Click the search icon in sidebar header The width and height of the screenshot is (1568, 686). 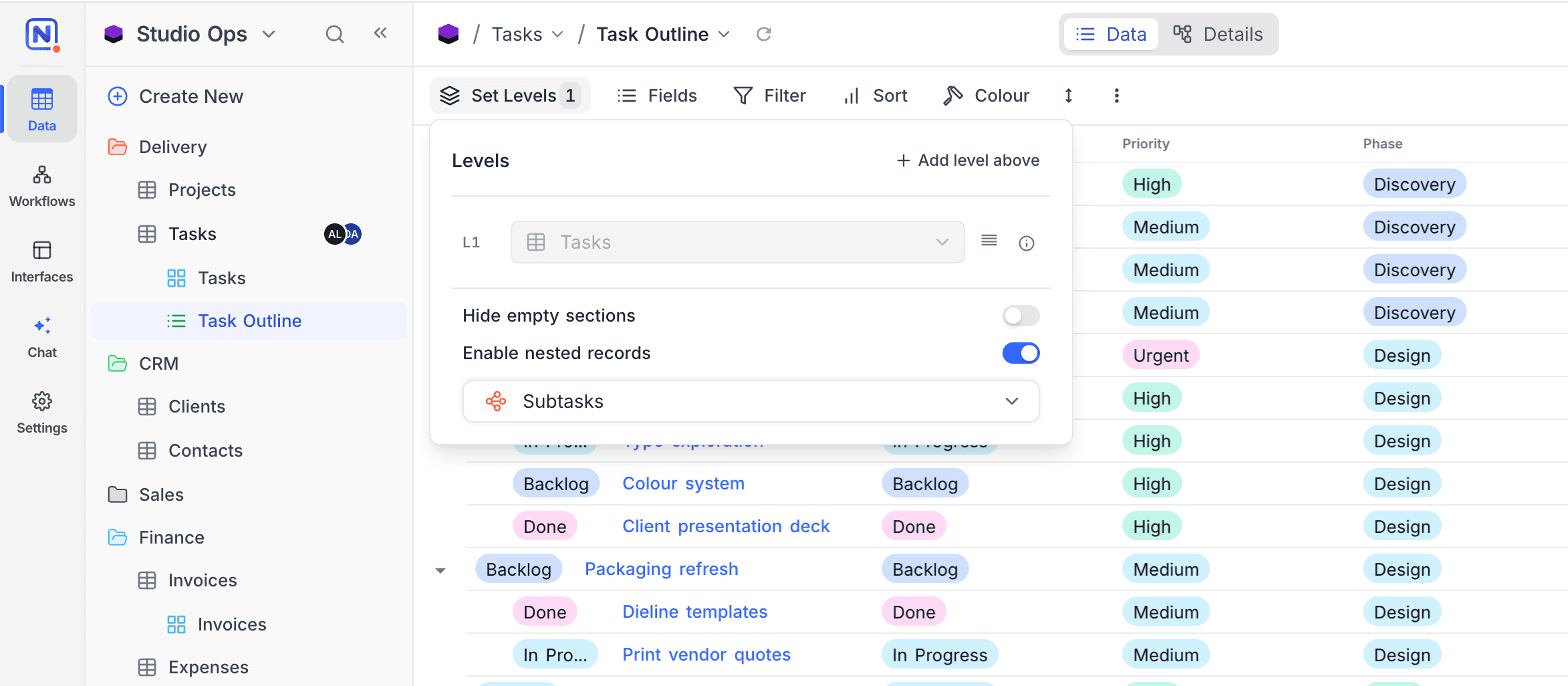point(335,34)
